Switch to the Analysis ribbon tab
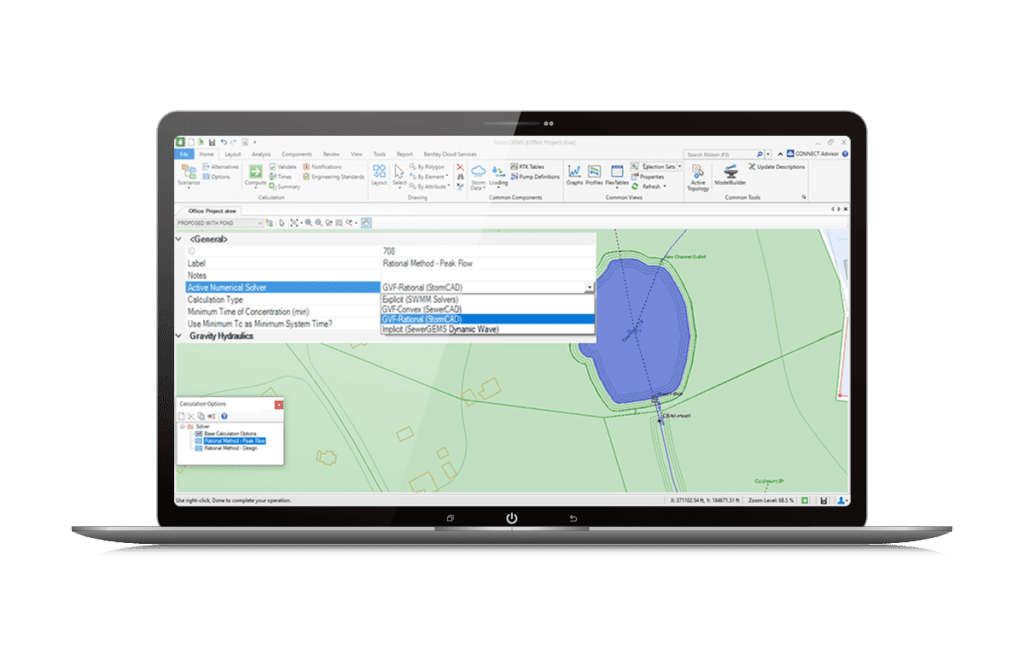1024x666 pixels. [262, 154]
